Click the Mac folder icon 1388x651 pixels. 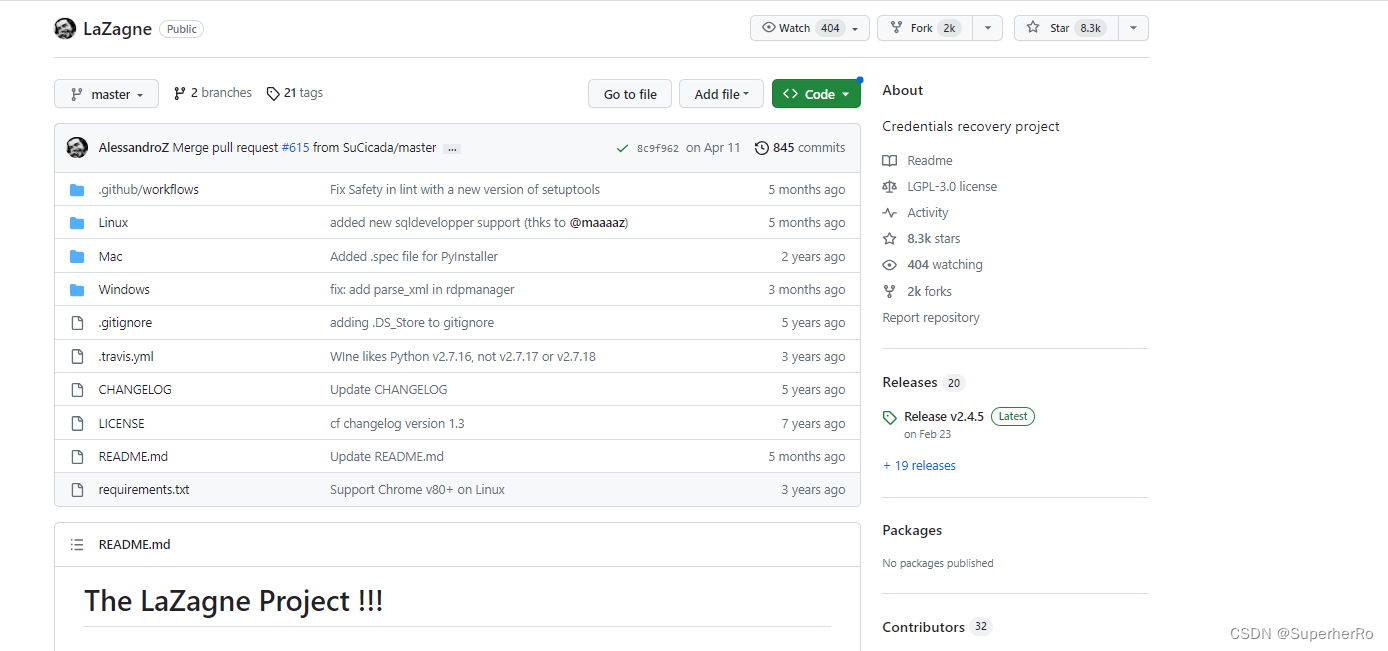point(77,257)
